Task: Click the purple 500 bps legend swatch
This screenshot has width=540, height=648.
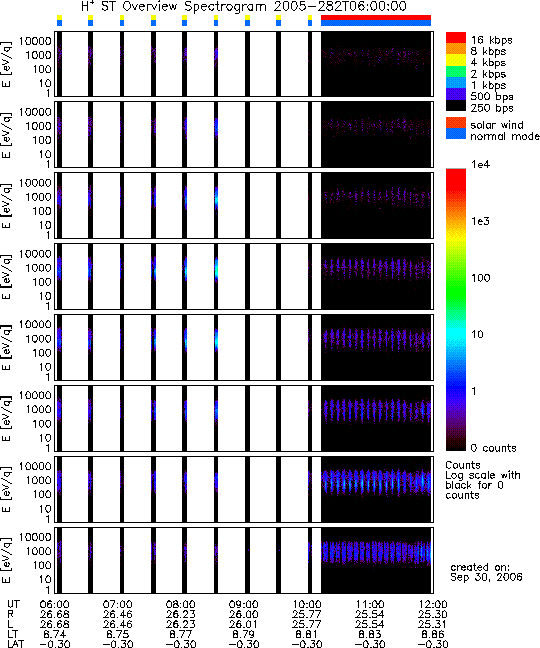Action: pos(456,94)
